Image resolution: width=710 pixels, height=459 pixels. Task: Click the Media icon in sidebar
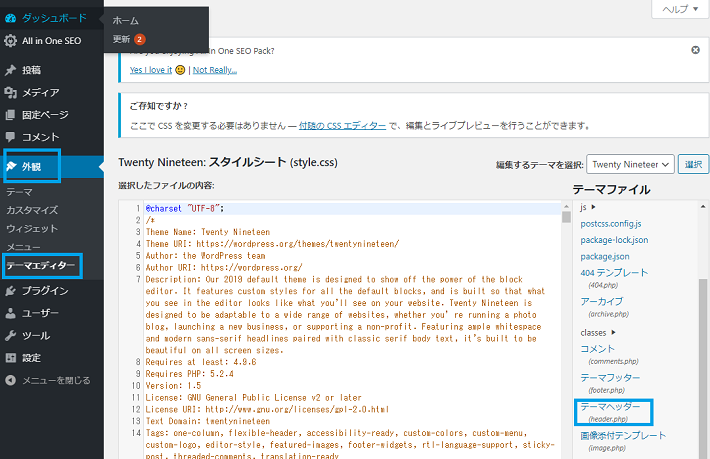coord(10,92)
